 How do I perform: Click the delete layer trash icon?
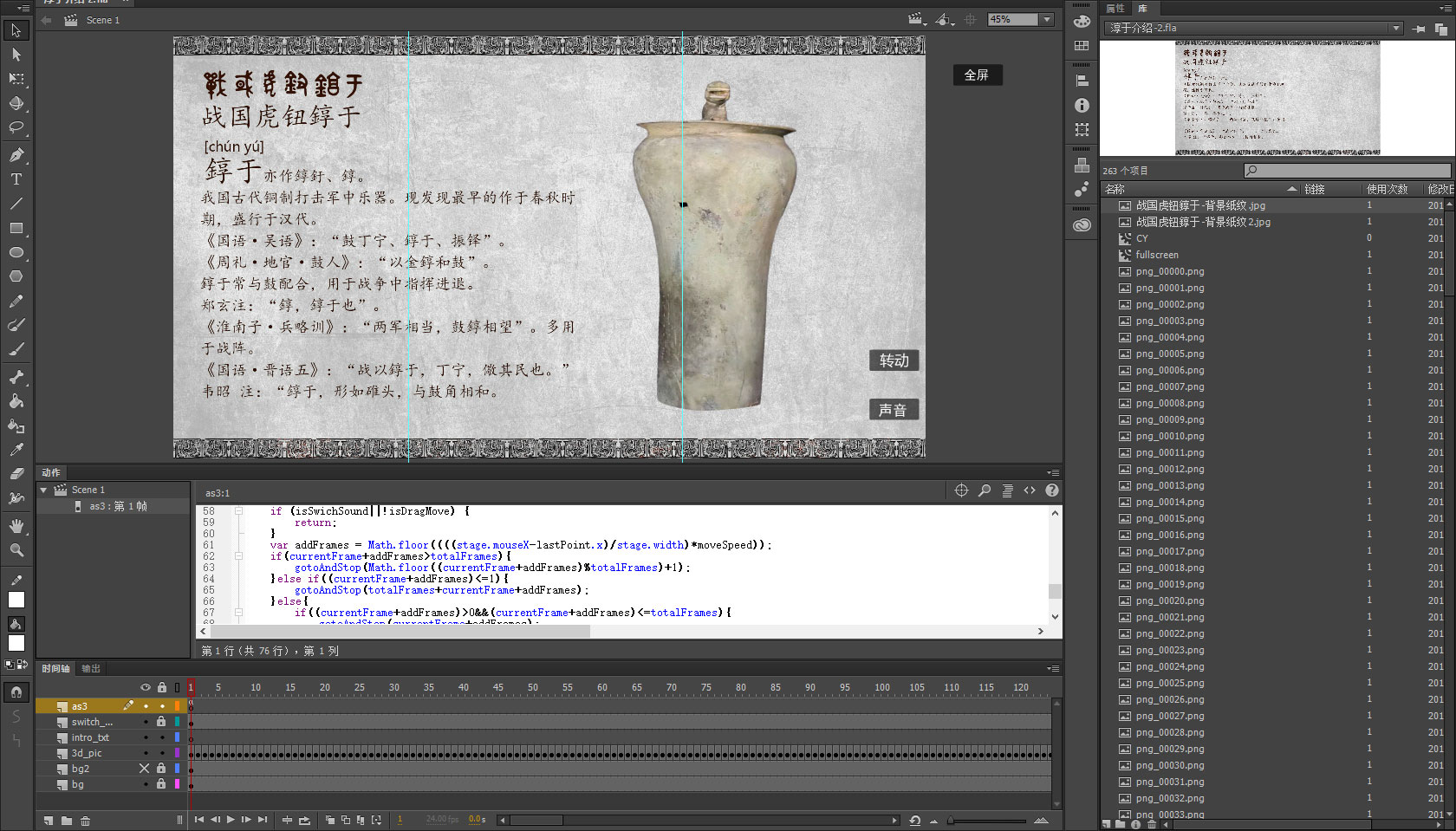[85, 821]
